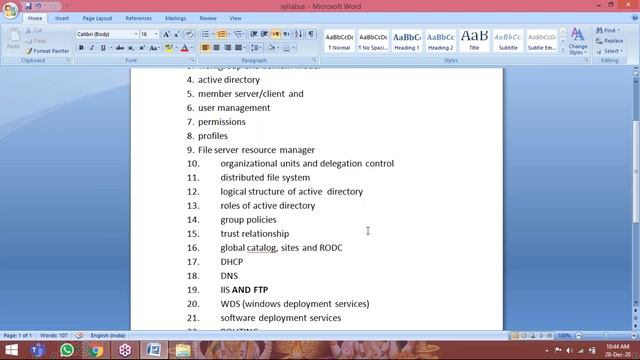Click the Find button

coord(607,31)
